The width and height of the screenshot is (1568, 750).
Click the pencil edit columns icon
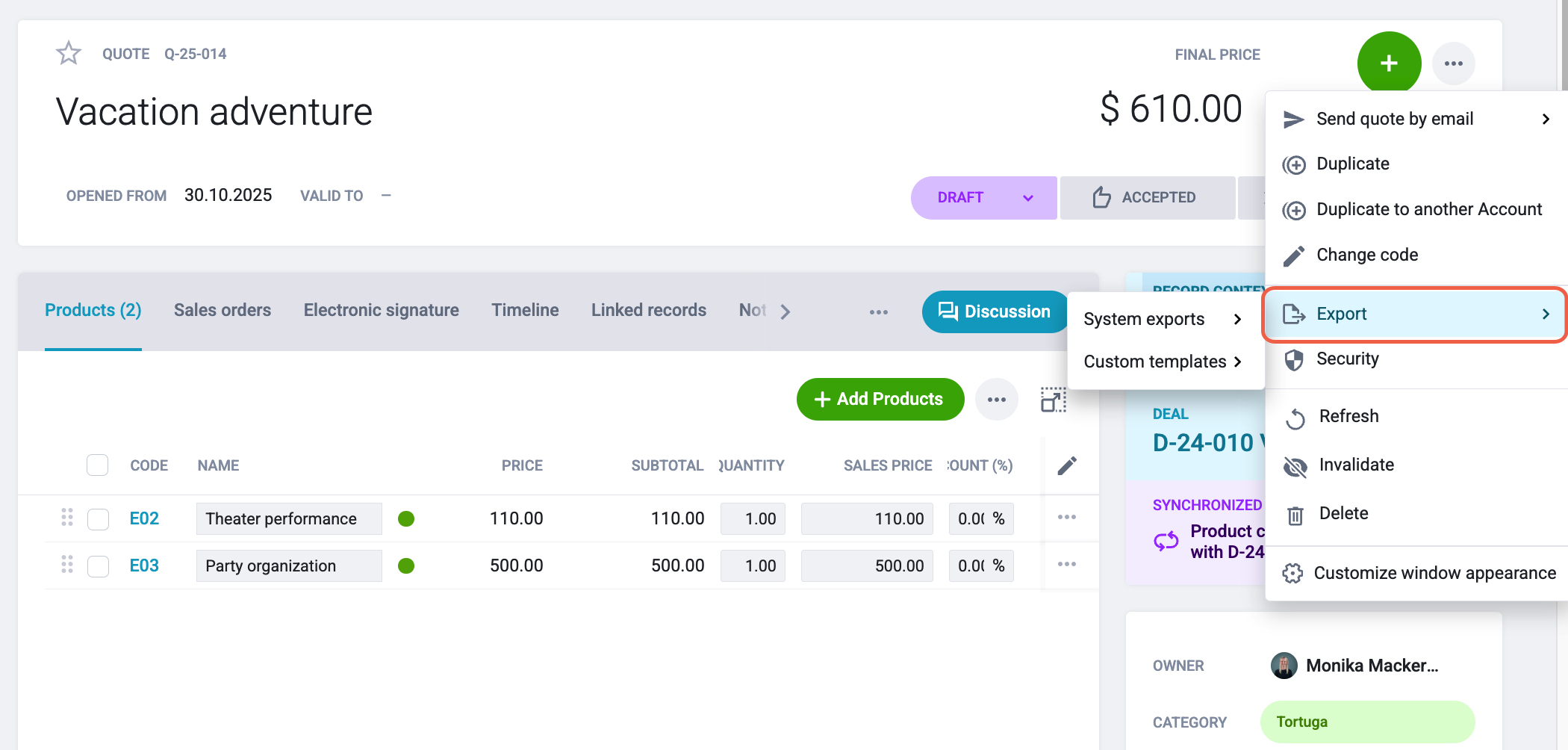[x=1067, y=465]
